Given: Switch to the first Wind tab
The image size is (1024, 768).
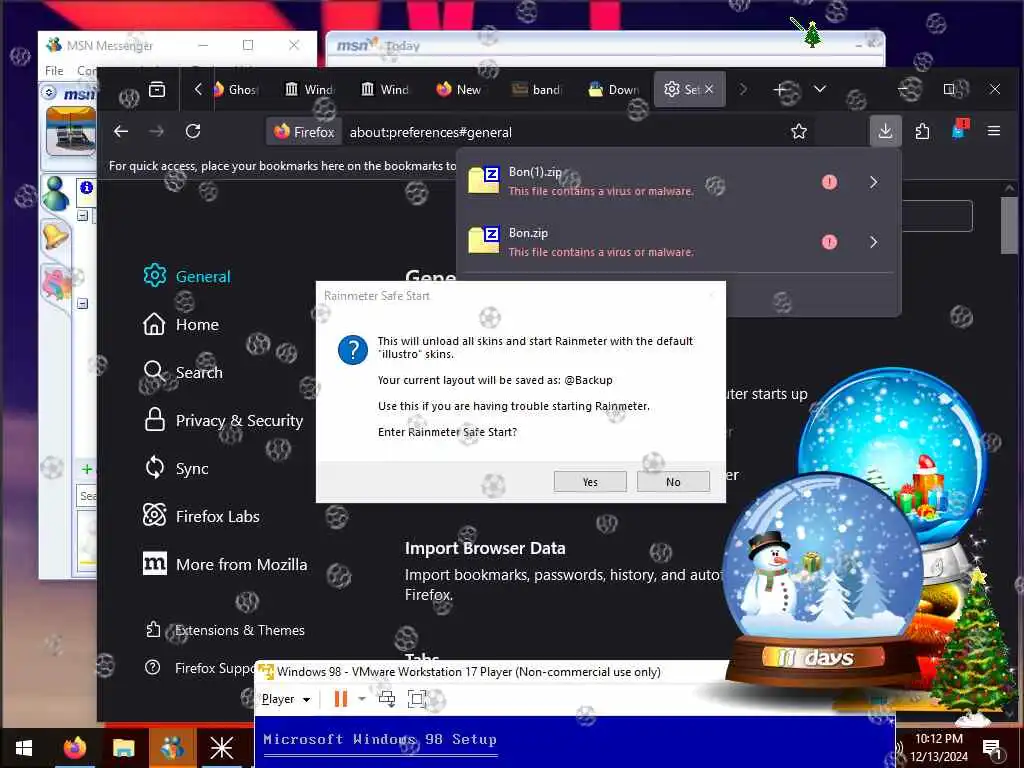Looking at the screenshot, I should coord(310,89).
